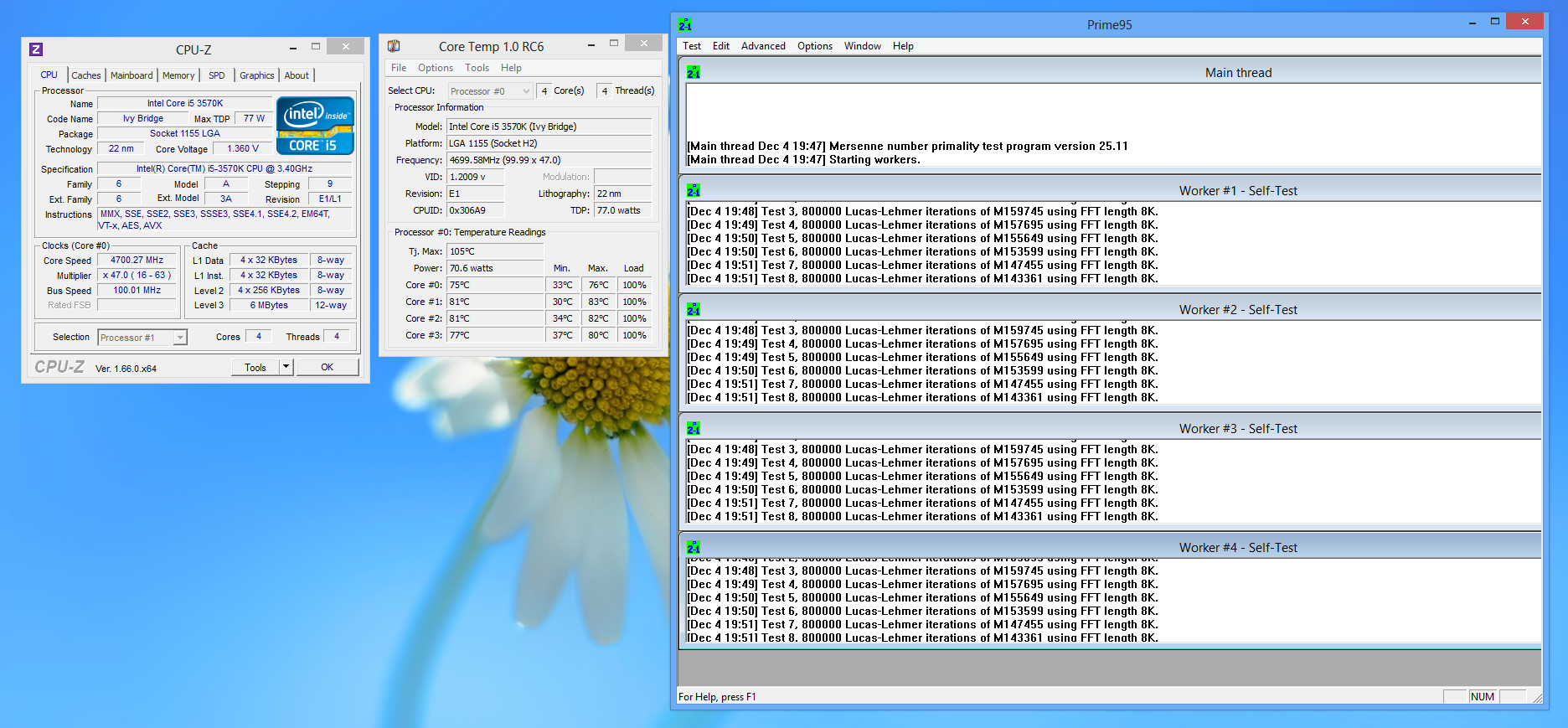
Task: Click the Tj. Max 105°C field
Action: pos(496,251)
